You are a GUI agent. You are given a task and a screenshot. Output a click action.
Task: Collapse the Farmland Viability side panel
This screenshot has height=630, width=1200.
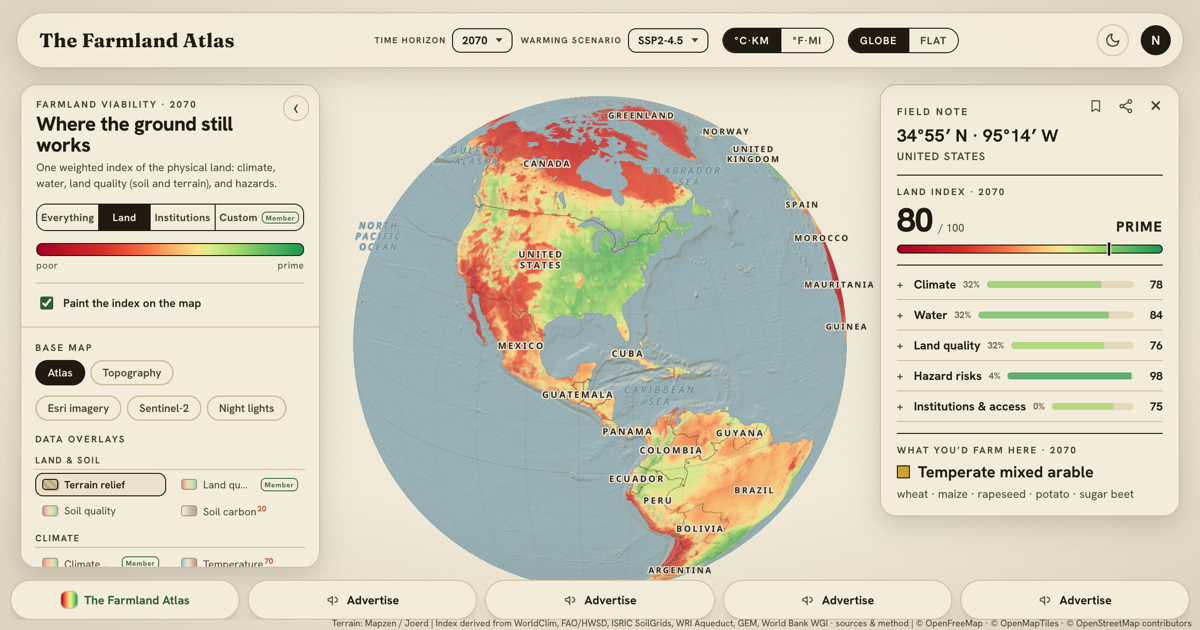(x=296, y=108)
